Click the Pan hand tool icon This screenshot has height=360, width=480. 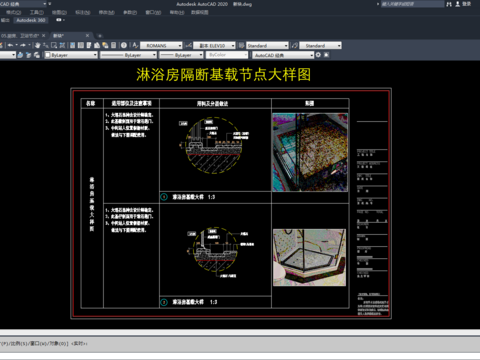pos(37,45)
